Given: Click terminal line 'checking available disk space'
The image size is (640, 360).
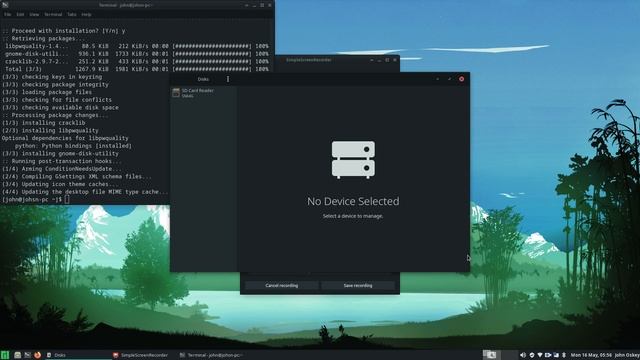Looking at the screenshot, I should click(60, 107).
